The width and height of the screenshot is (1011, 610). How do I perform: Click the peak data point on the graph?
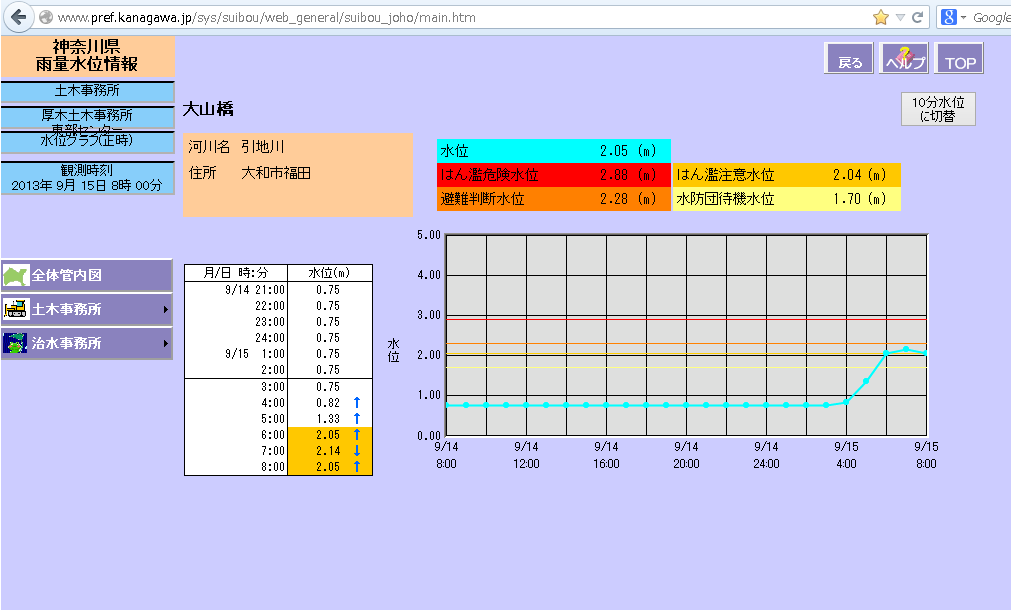(x=906, y=349)
